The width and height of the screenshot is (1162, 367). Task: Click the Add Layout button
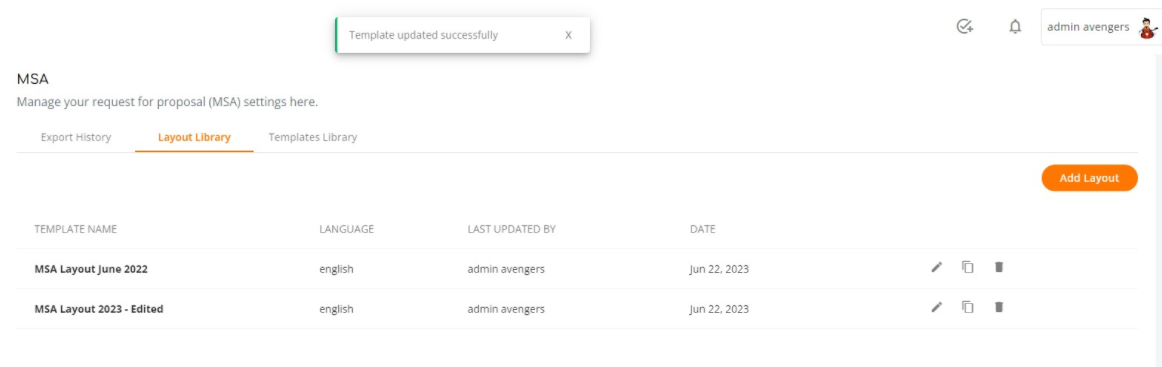(1089, 178)
